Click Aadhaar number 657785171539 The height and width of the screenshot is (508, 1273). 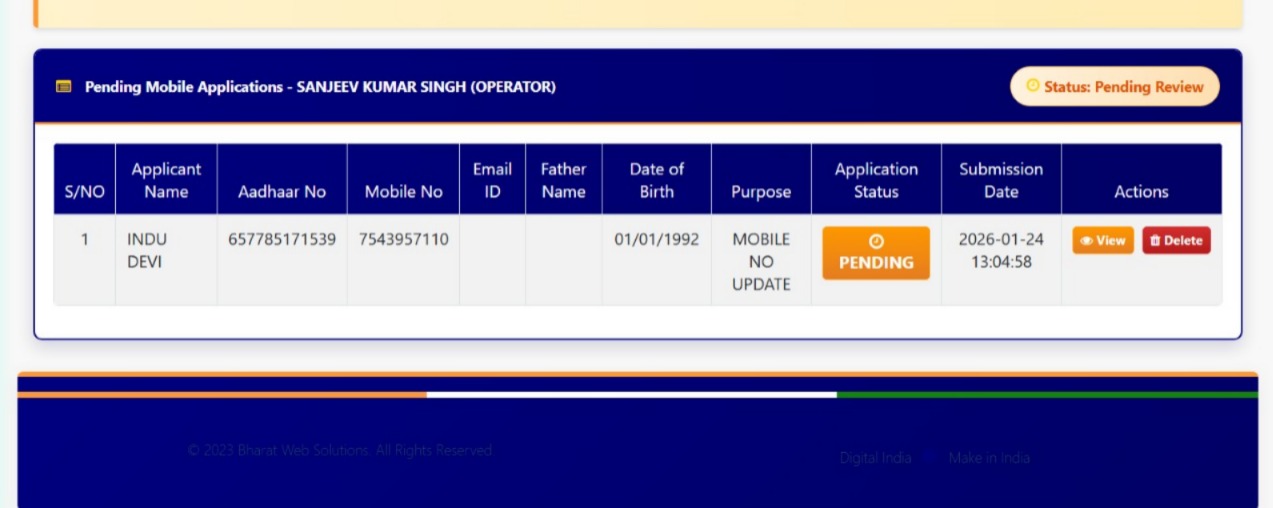point(282,240)
